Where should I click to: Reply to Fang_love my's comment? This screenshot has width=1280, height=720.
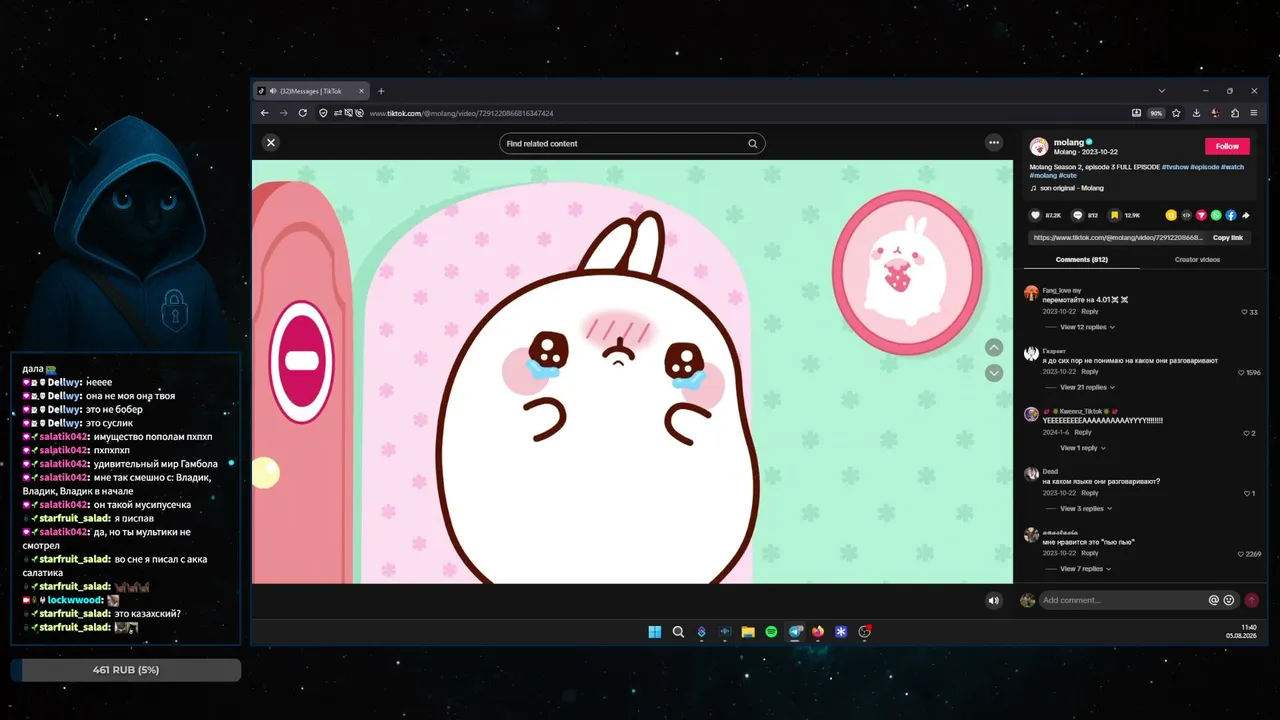tap(1090, 312)
